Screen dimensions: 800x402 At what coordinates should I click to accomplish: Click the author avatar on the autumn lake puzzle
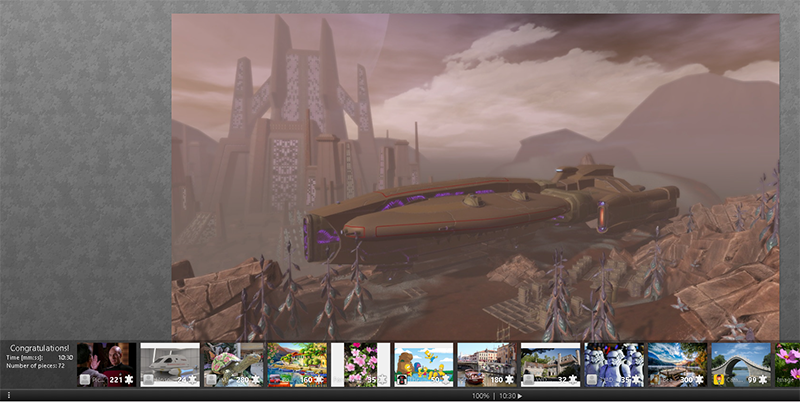pyautogui.click(x=656, y=380)
